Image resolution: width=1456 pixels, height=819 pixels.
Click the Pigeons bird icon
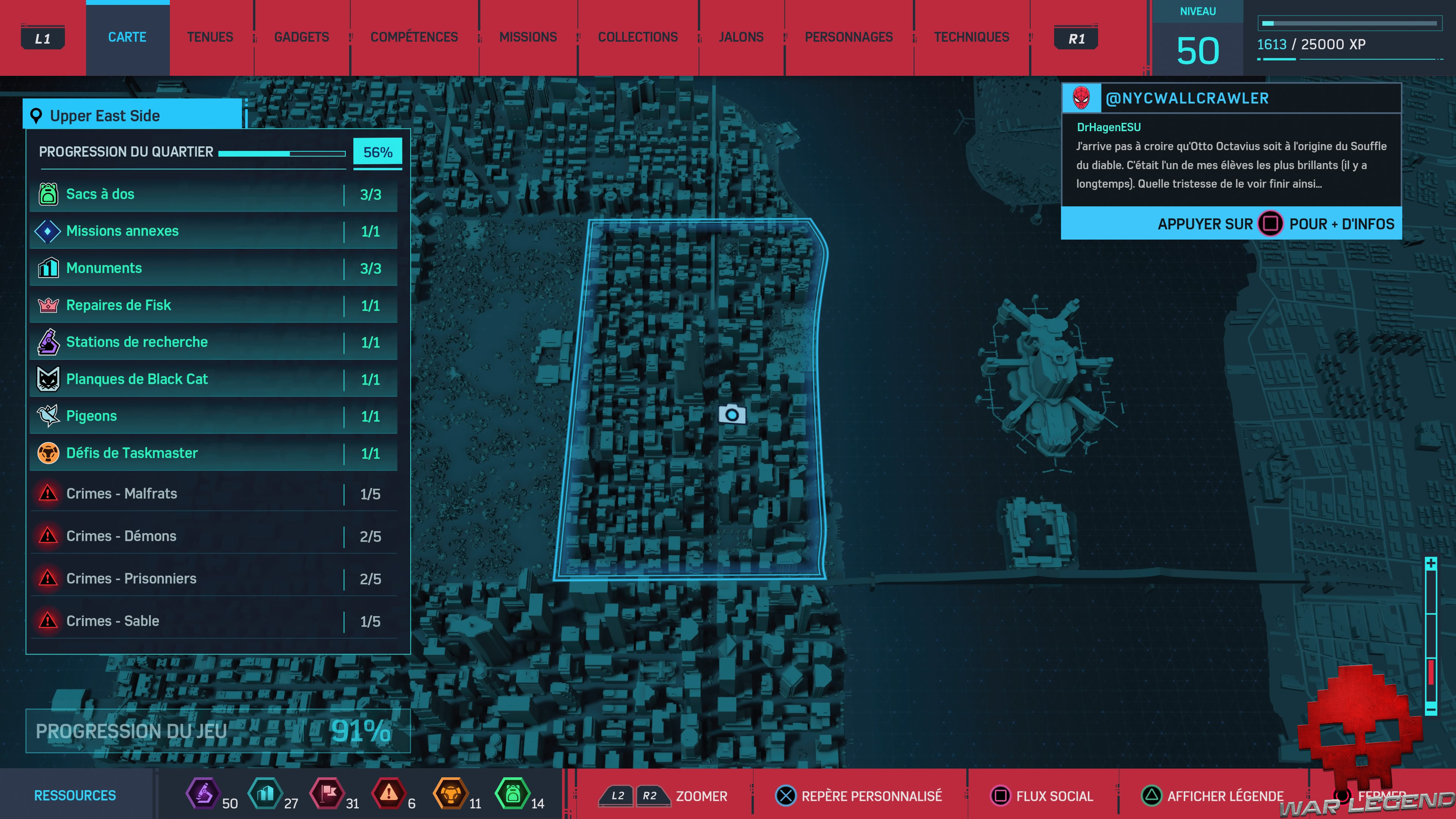coord(48,416)
